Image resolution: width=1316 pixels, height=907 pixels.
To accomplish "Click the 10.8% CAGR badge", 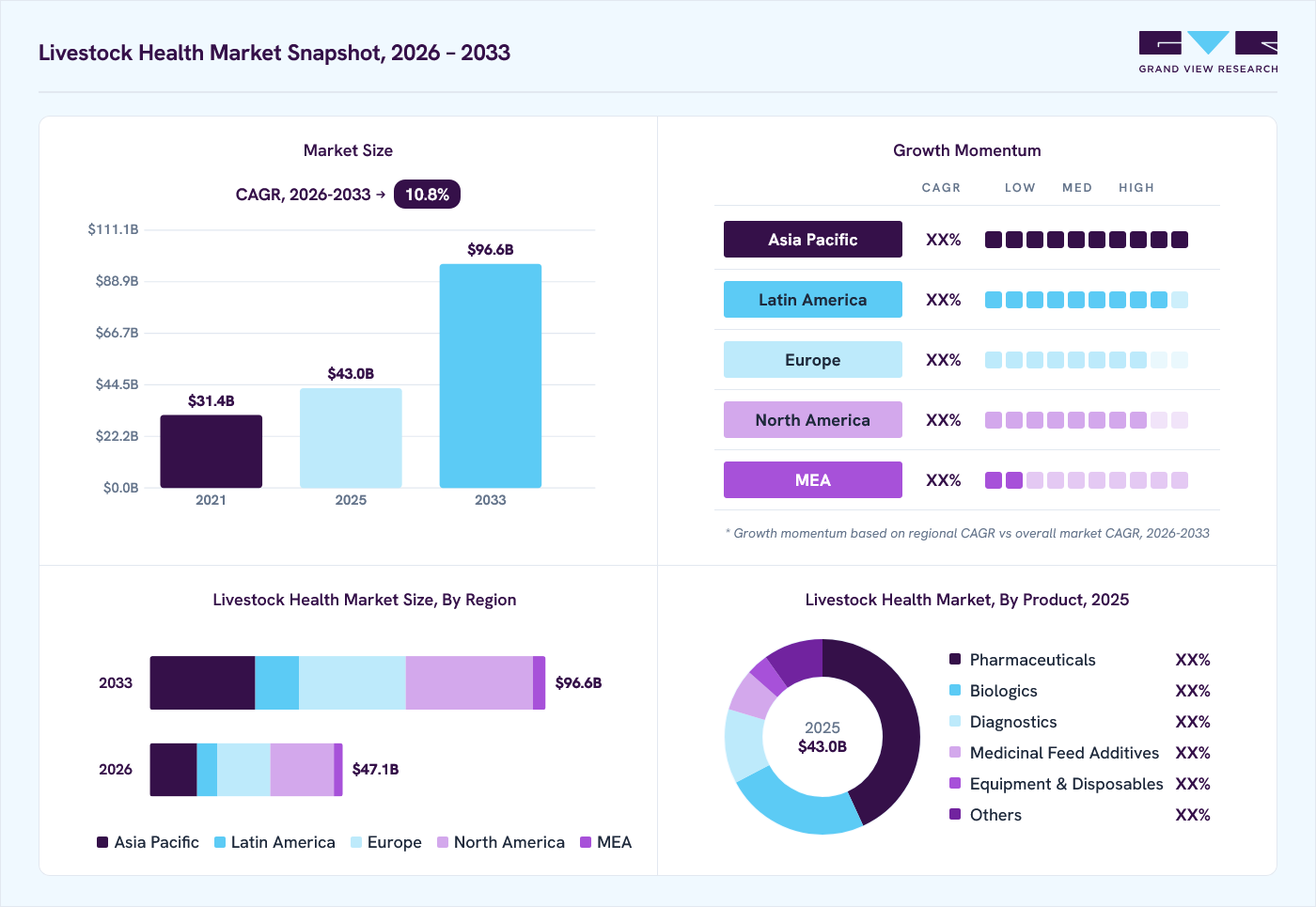I will (x=427, y=195).
